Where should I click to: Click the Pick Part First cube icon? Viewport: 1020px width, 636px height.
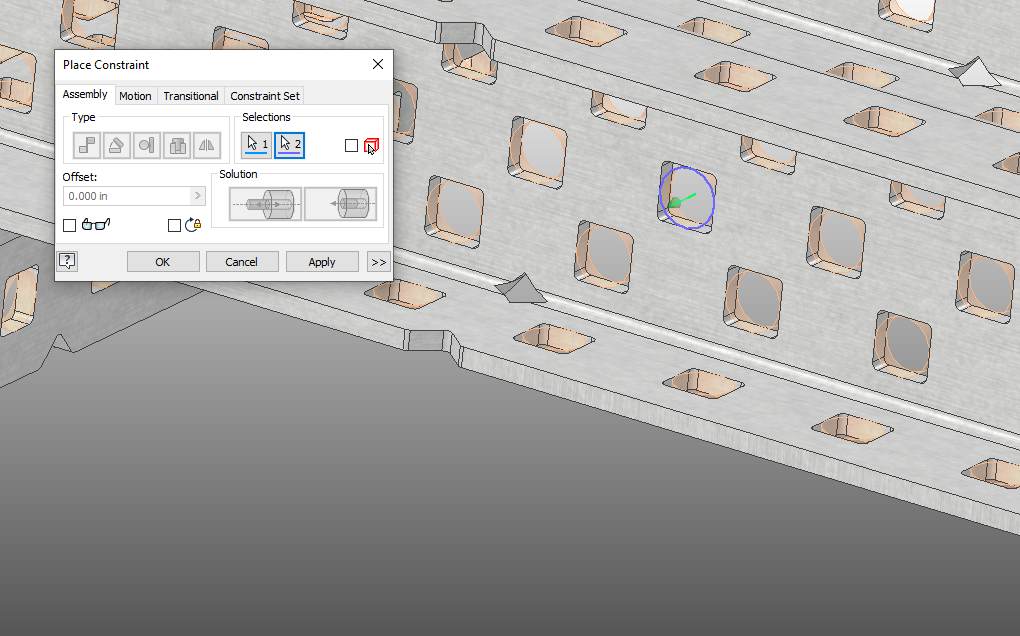371,146
